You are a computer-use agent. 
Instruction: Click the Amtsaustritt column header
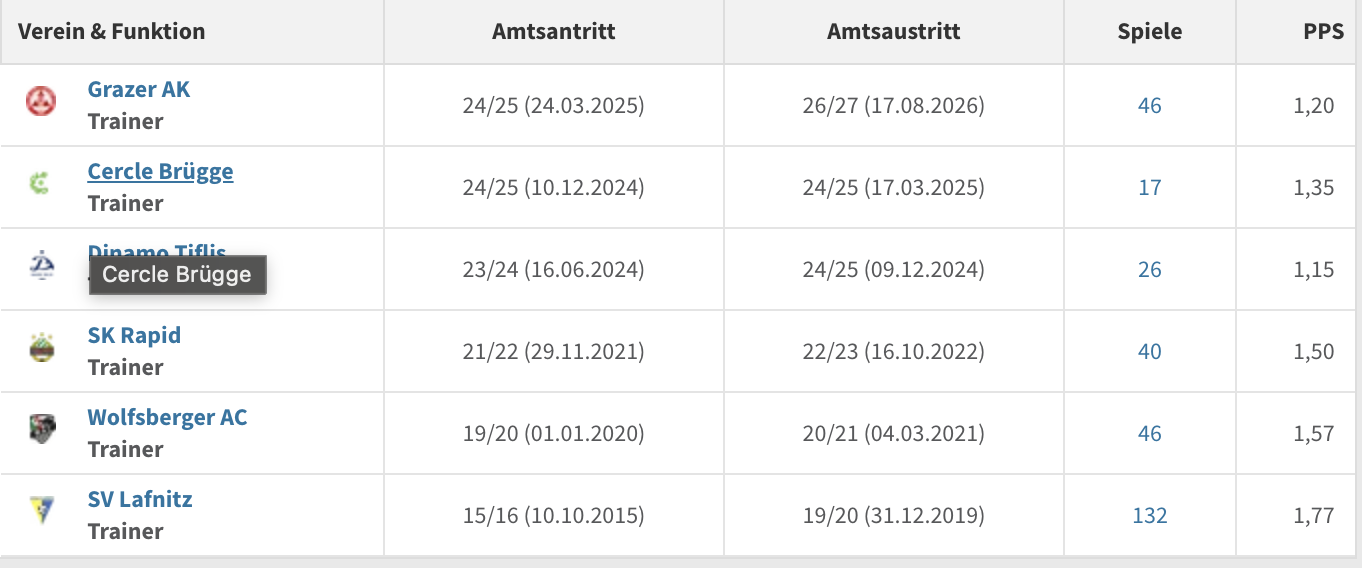pyautogui.click(x=894, y=31)
